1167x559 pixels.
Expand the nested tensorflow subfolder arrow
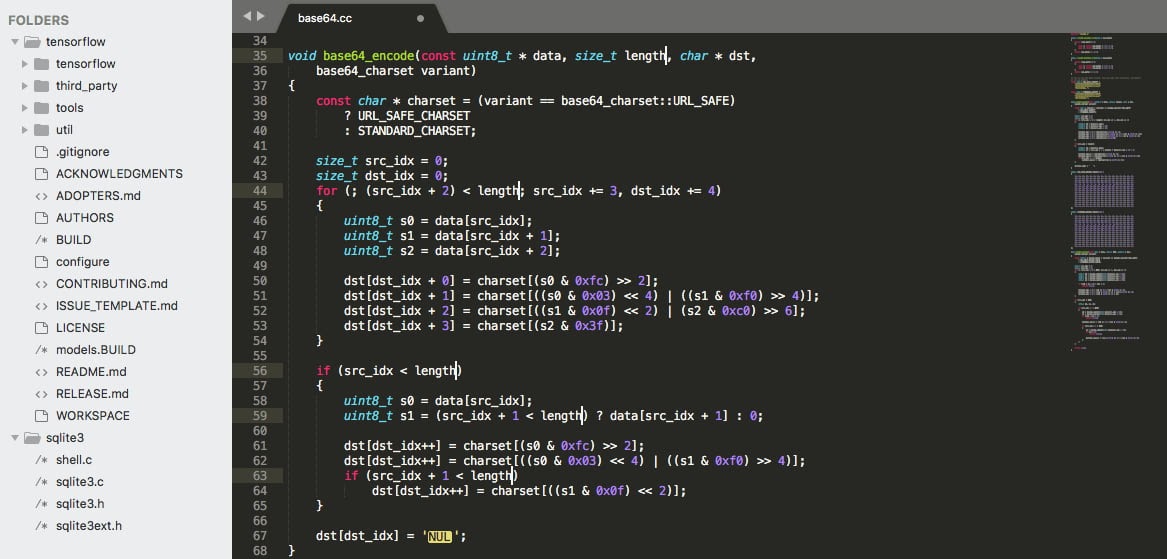[25, 64]
